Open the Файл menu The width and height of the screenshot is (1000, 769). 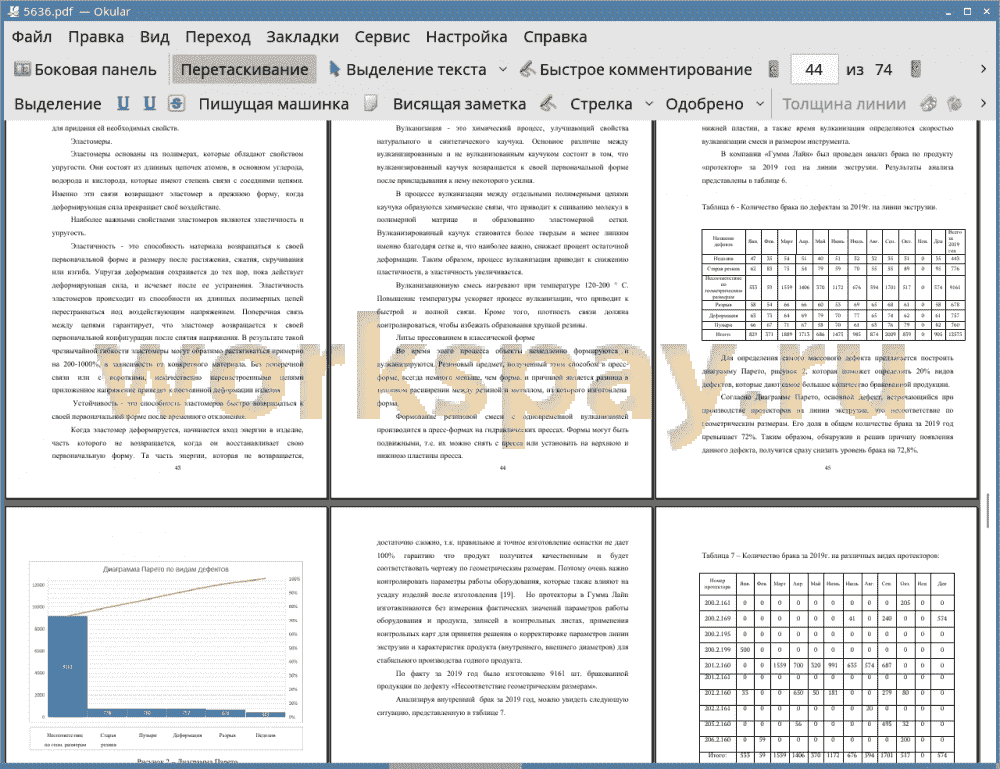32,37
